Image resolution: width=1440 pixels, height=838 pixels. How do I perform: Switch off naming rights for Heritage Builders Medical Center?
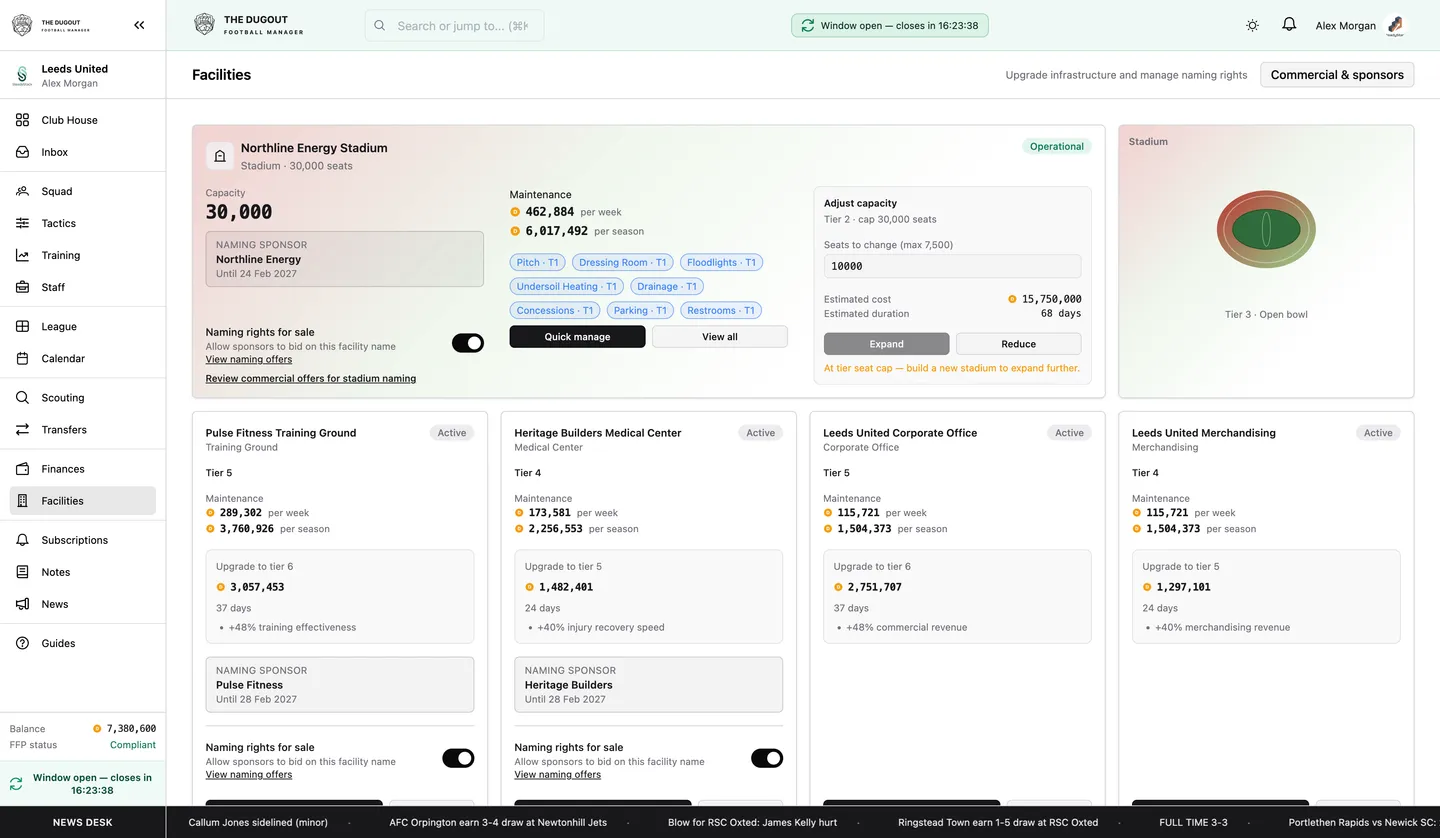pyautogui.click(x=767, y=758)
